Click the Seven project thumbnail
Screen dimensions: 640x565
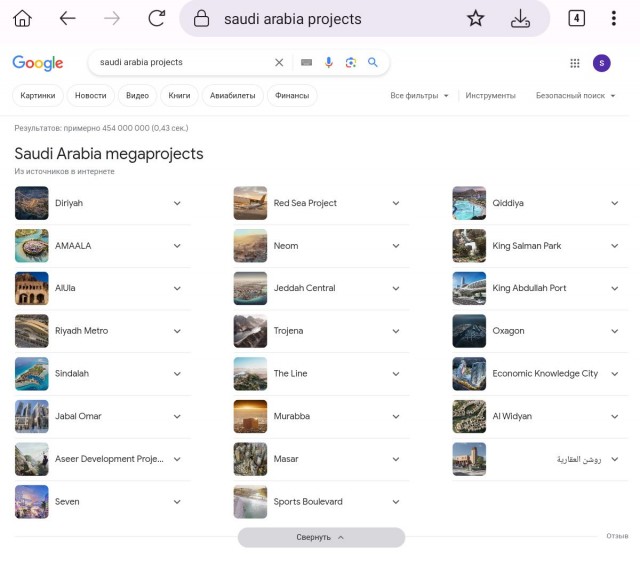pyautogui.click(x=31, y=502)
